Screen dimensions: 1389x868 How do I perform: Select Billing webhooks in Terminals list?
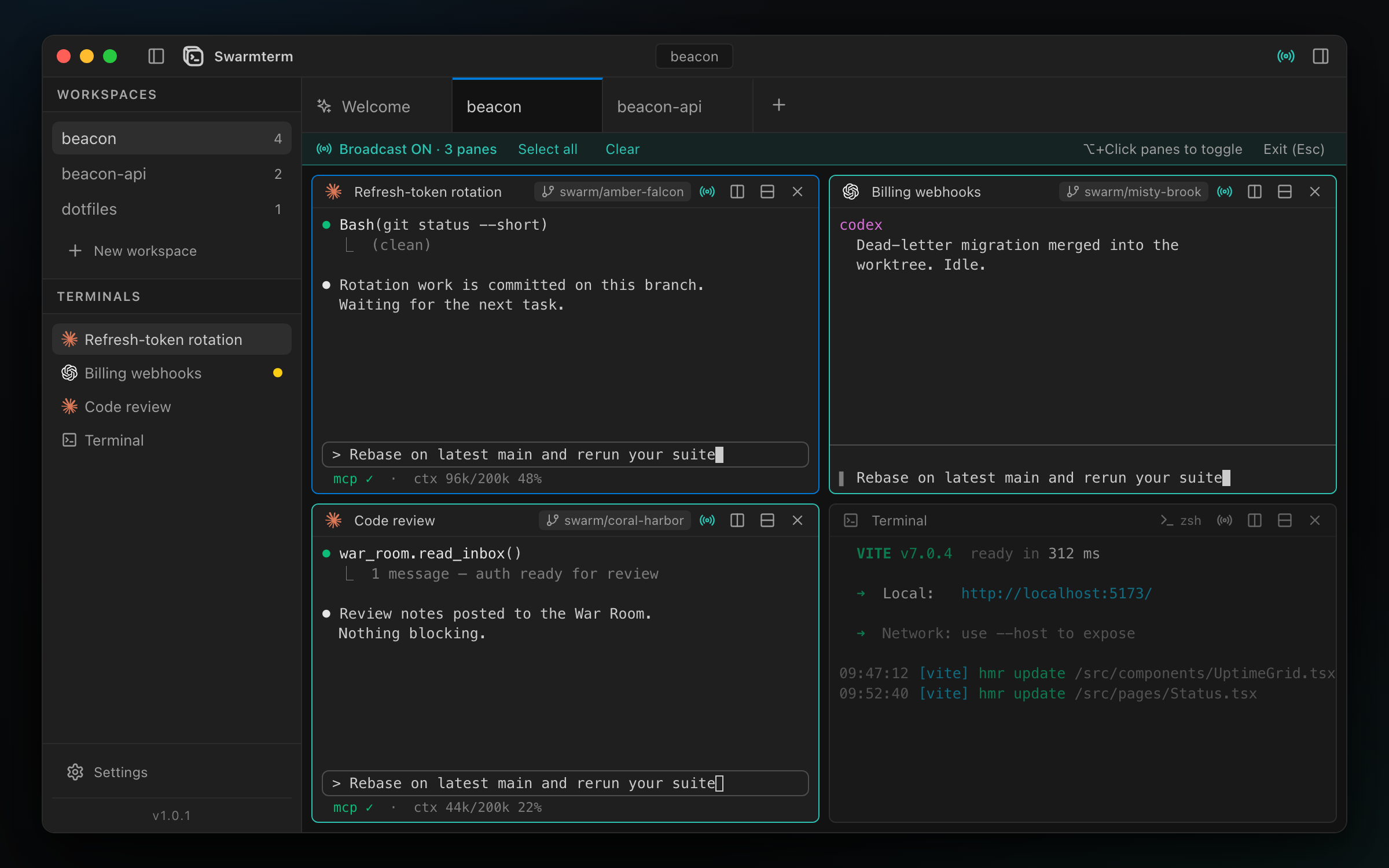click(172, 373)
